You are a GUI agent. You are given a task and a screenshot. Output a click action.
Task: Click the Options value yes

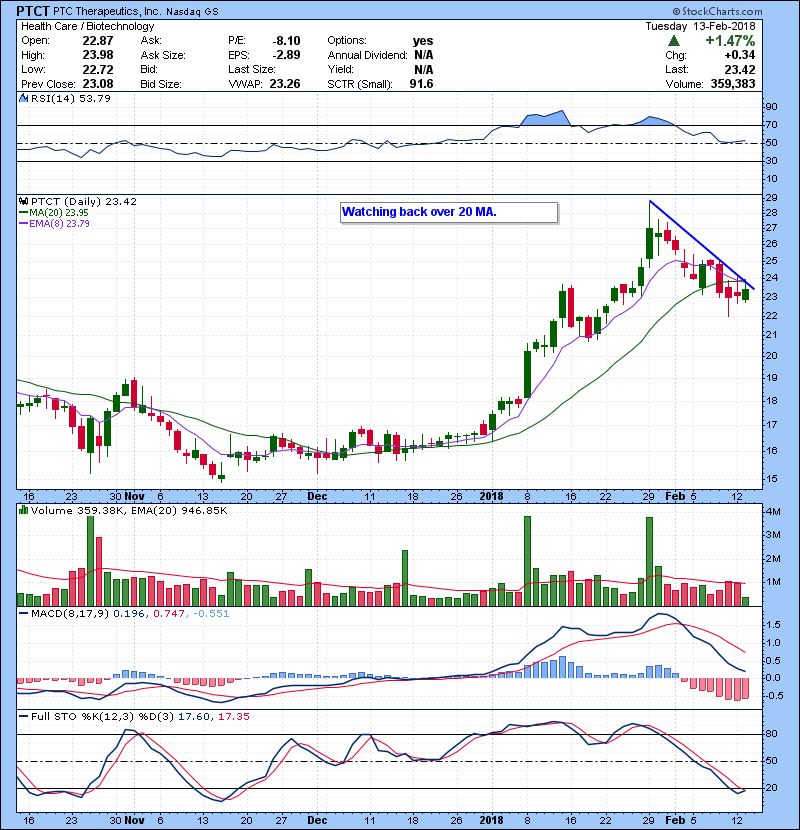click(423, 41)
